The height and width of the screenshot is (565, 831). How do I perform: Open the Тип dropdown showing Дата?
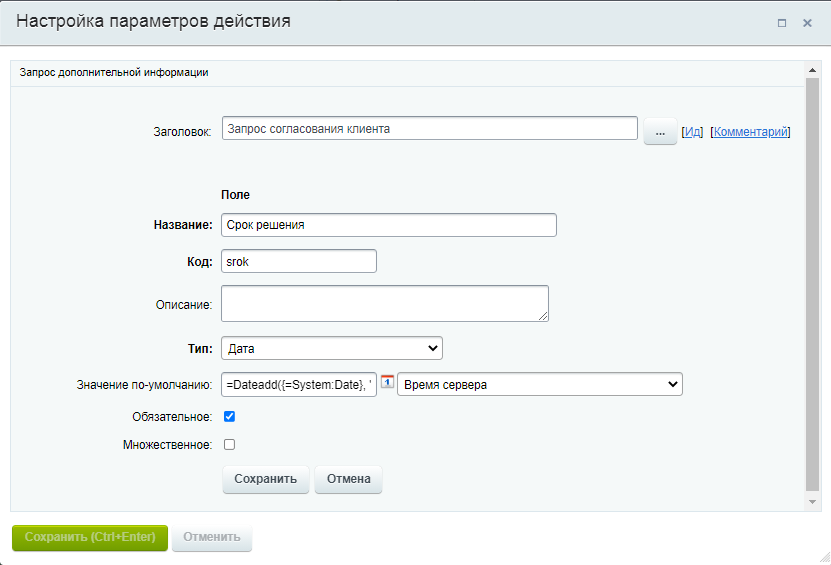coord(332,348)
